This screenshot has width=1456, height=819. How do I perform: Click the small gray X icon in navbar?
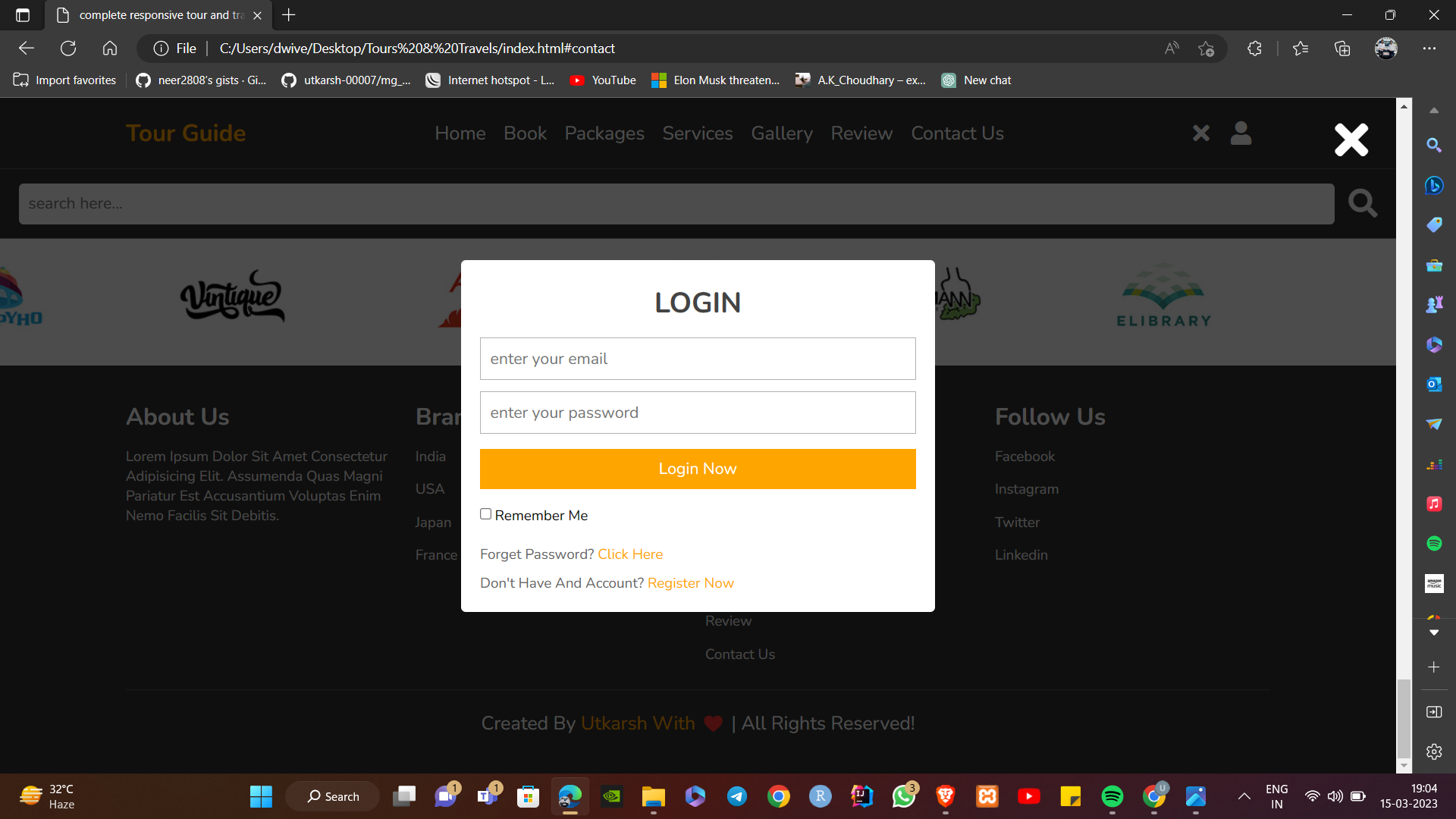[1201, 133]
